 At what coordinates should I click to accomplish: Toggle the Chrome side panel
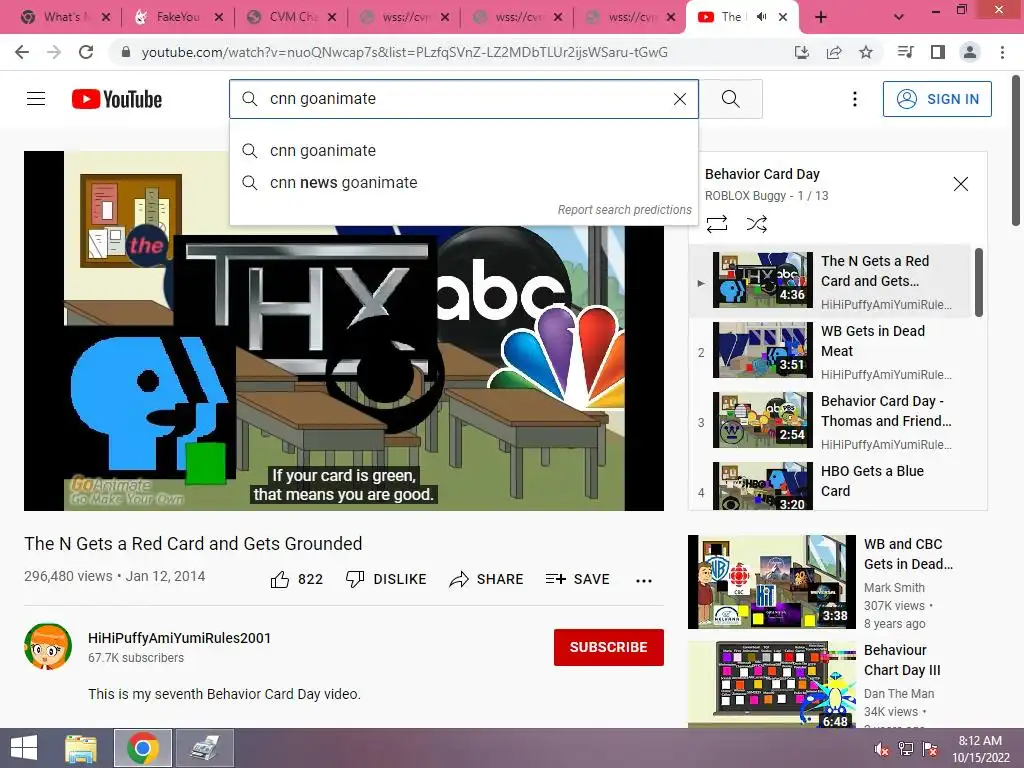click(937, 52)
